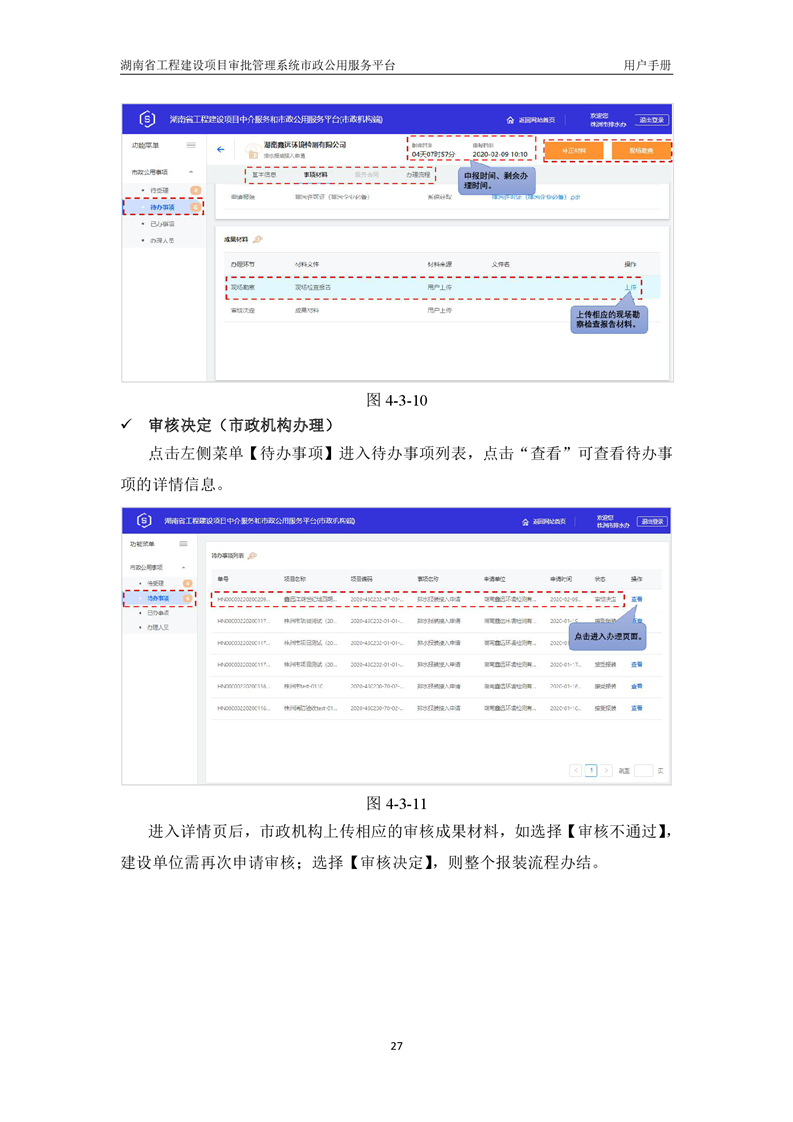The image size is (793, 1122).
Task: Click the hexagon S logo in Figure 4-3-11
Action: [144, 520]
